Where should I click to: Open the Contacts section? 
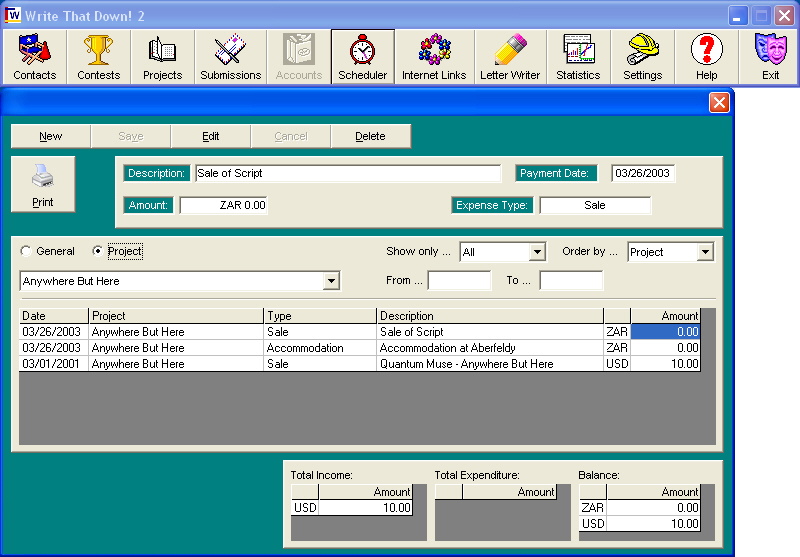tap(35, 57)
